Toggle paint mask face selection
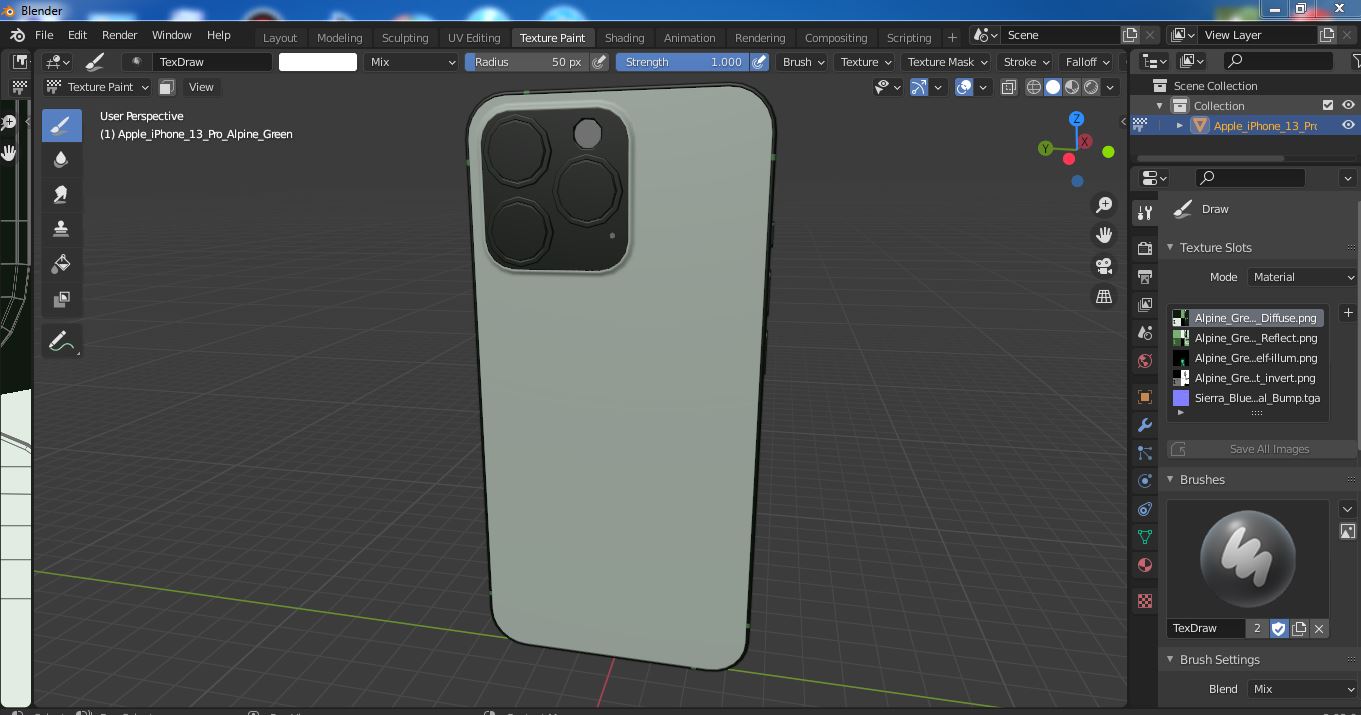The width and height of the screenshot is (1361, 715). click(167, 87)
